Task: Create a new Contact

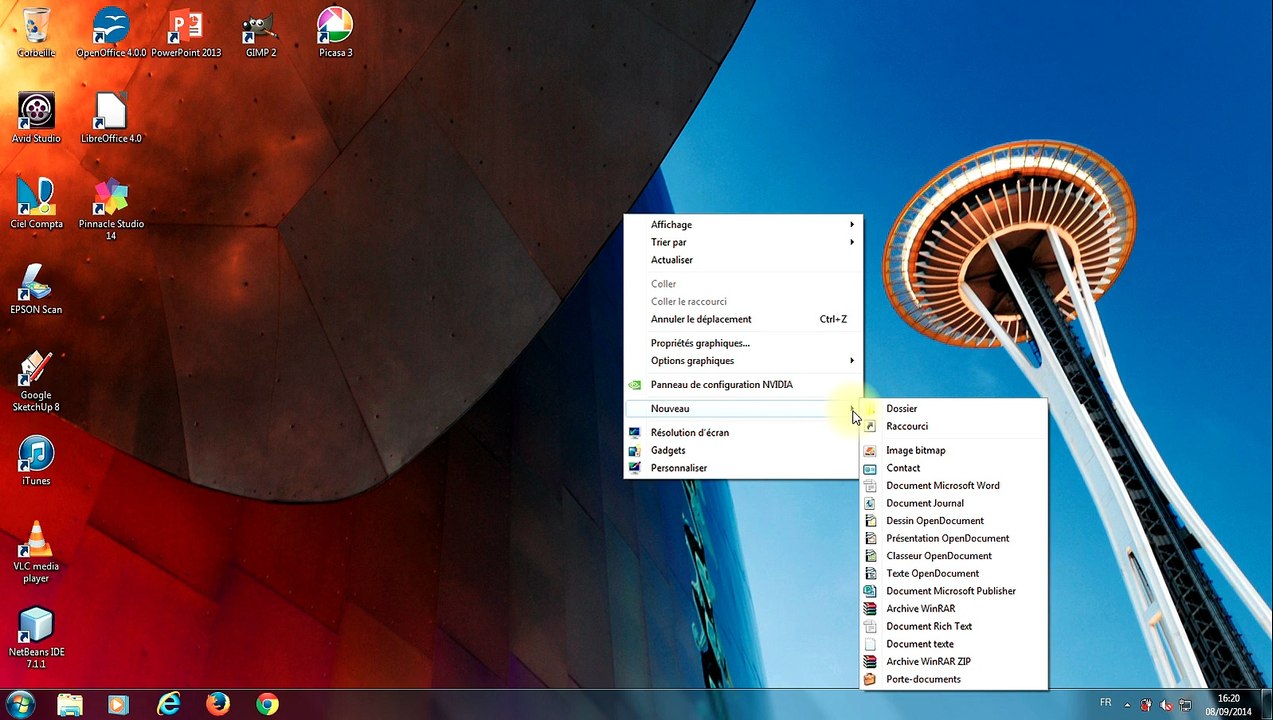Action: click(x=954, y=468)
